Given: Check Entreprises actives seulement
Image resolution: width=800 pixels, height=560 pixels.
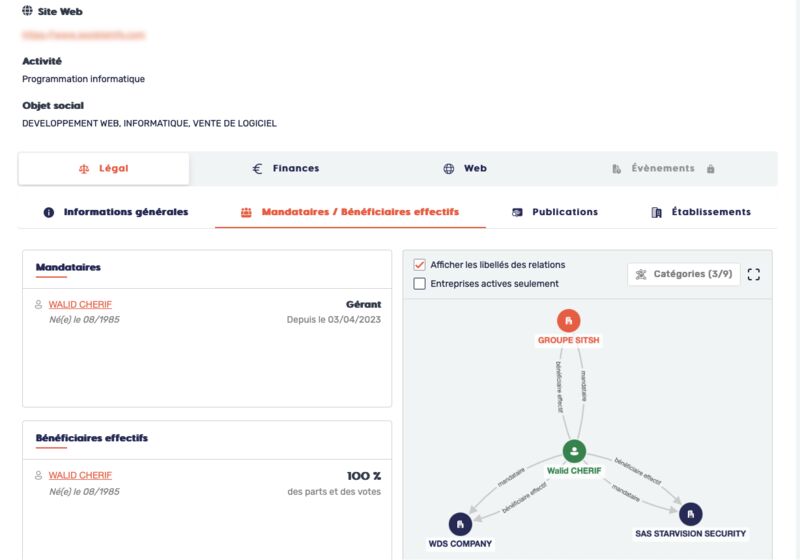Looking at the screenshot, I should (419, 284).
